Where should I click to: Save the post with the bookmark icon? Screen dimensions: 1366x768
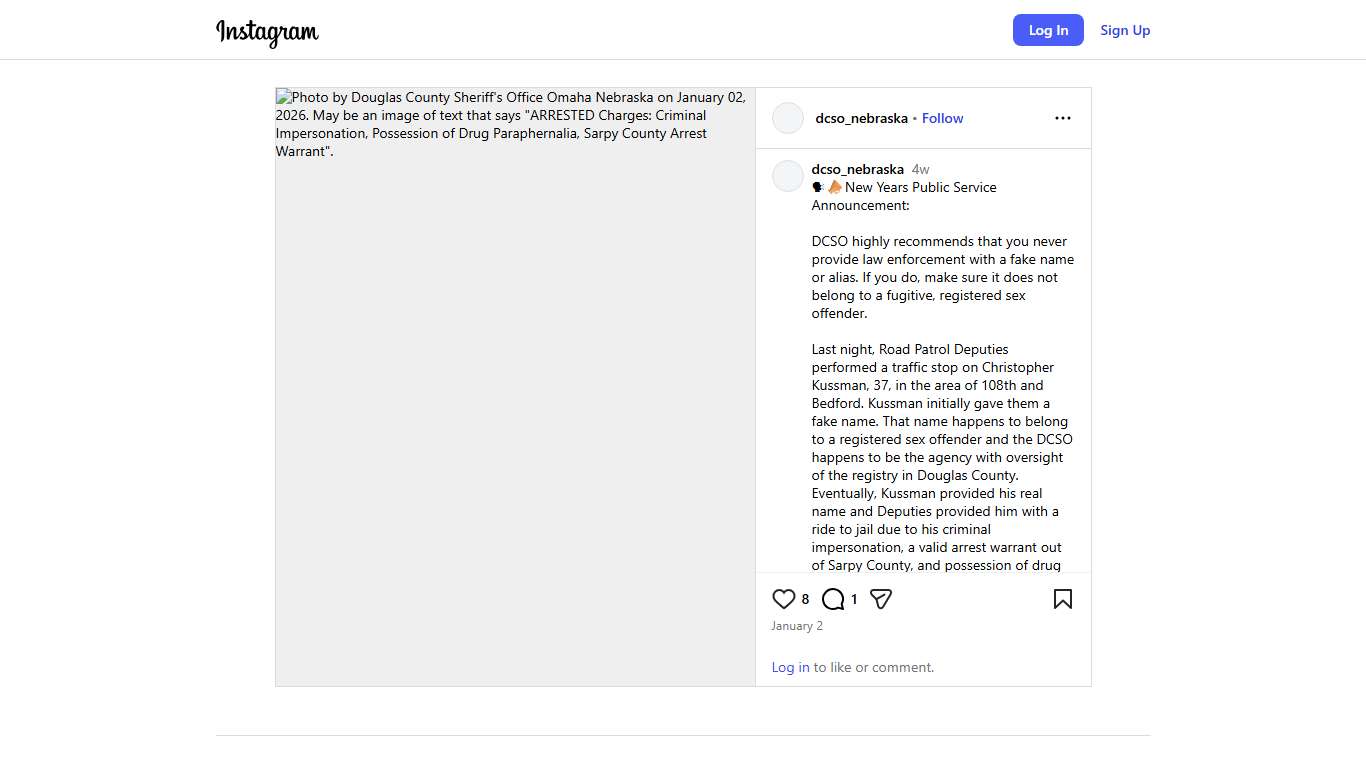(1062, 599)
